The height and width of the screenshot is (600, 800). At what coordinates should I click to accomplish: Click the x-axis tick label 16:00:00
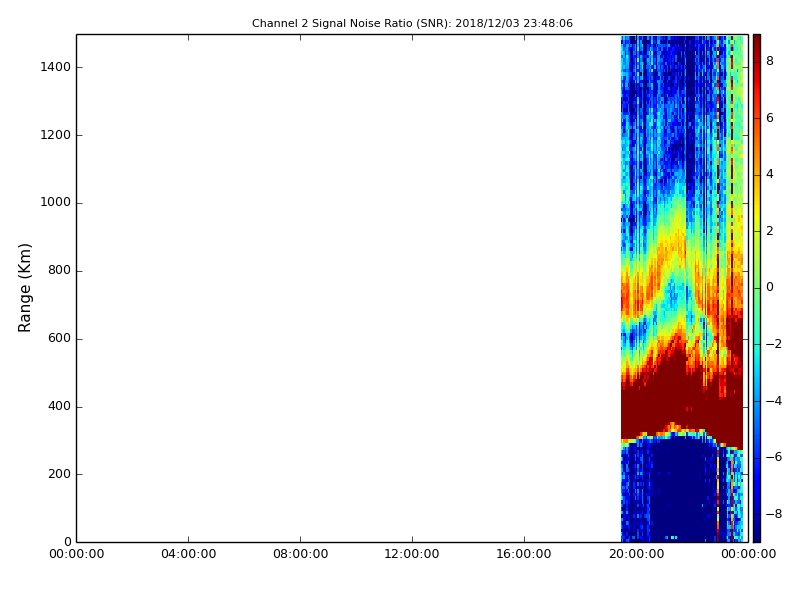[x=524, y=554]
